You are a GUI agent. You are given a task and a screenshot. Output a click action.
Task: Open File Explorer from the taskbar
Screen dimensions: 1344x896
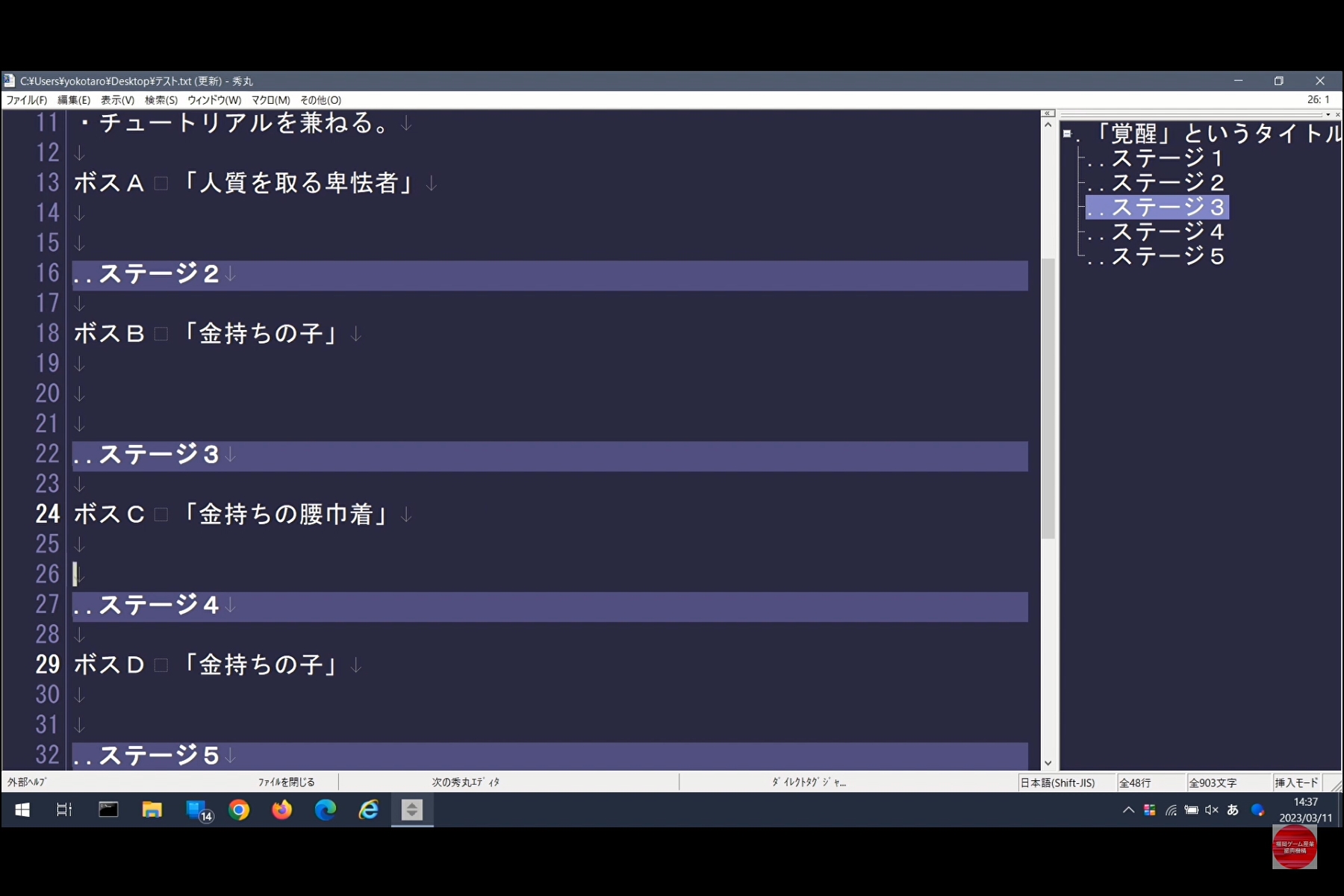152,810
